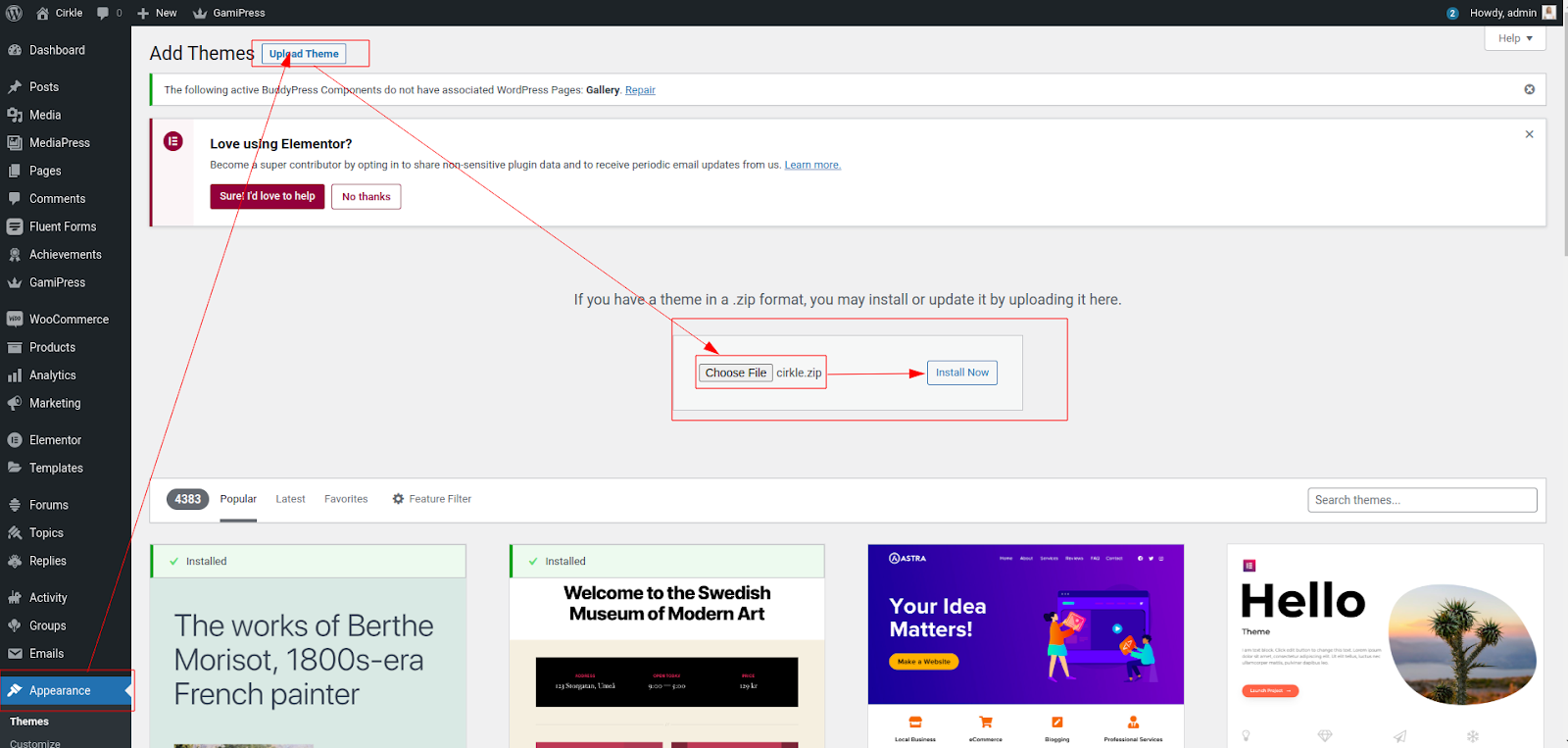Click the No thanks button
The height and width of the screenshot is (748, 1568).
point(367,196)
